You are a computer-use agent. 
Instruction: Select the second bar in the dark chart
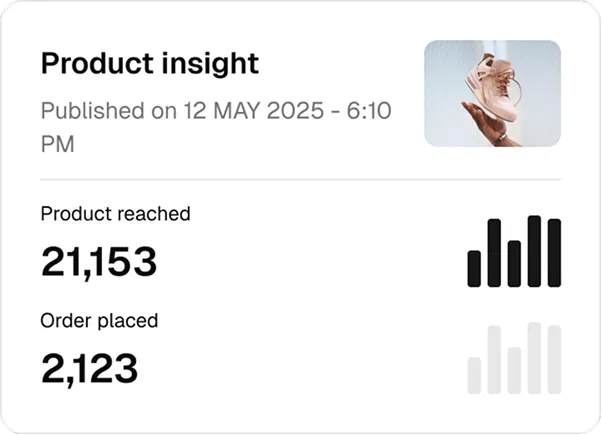click(x=494, y=254)
